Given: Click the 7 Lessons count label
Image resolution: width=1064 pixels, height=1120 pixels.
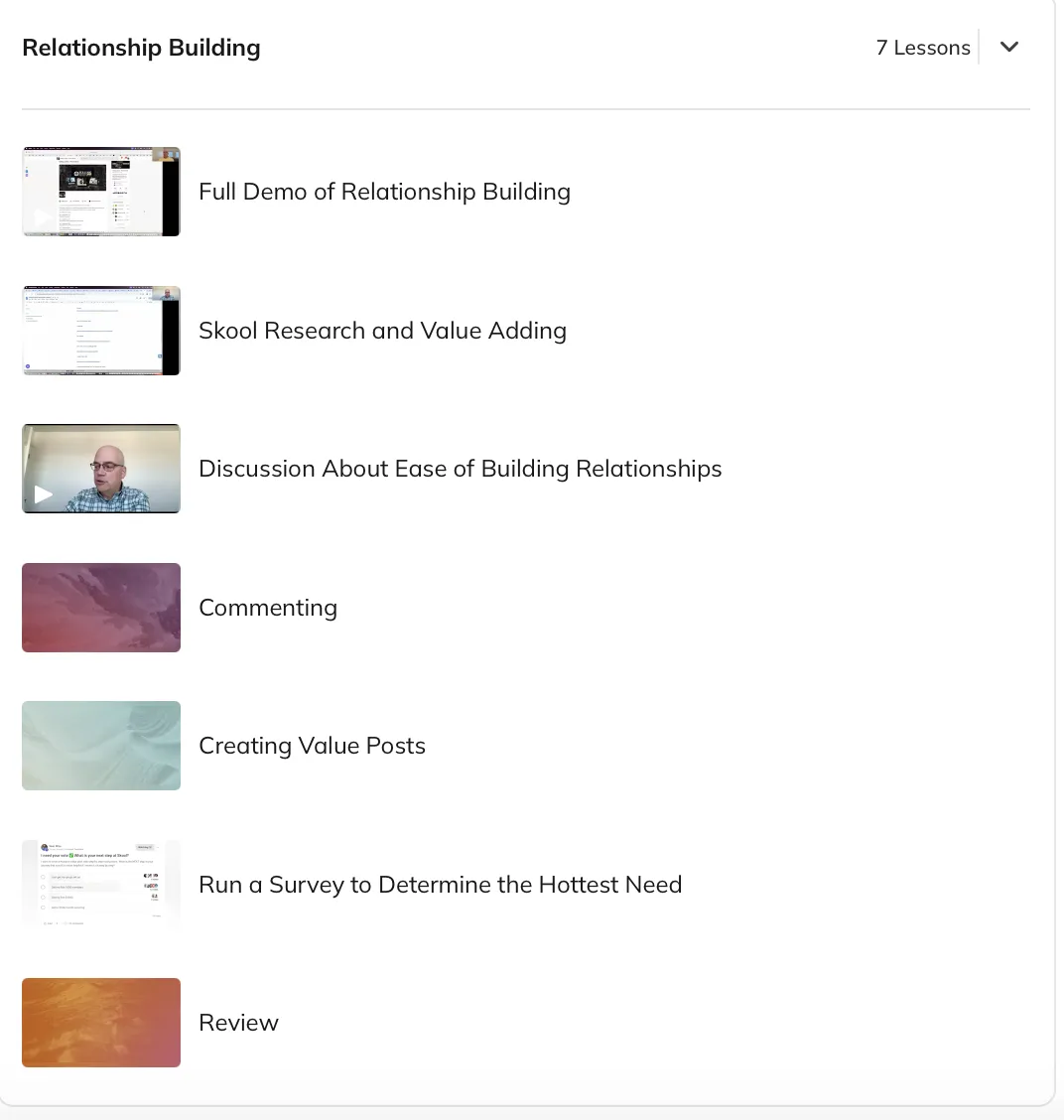Looking at the screenshot, I should point(923,48).
